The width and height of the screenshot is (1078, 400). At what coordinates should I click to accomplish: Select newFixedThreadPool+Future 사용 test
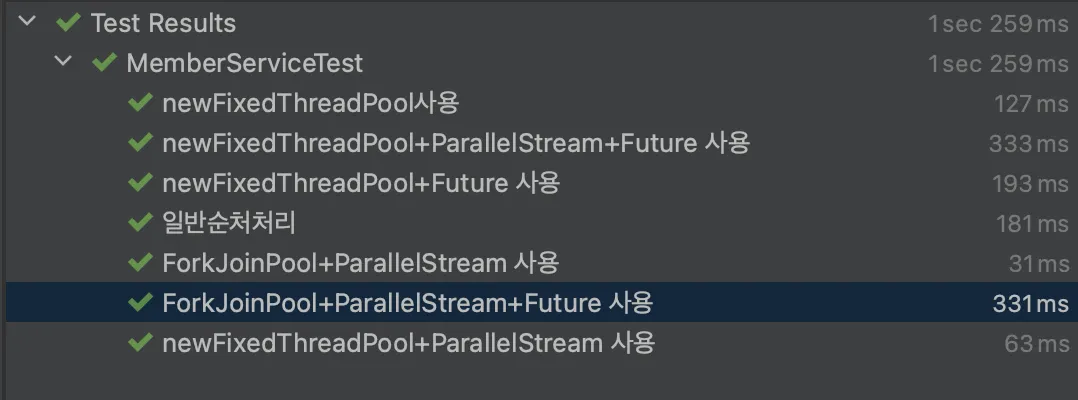(x=360, y=183)
